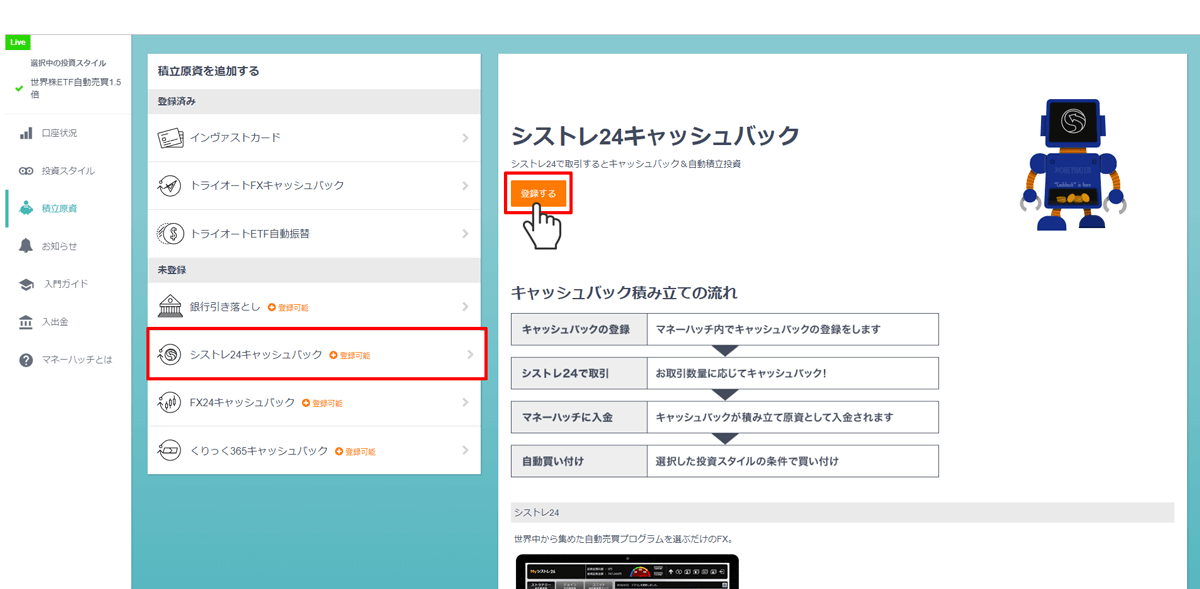Click the orange 登録する button
The height and width of the screenshot is (589, 1200).
pyautogui.click(x=538, y=193)
